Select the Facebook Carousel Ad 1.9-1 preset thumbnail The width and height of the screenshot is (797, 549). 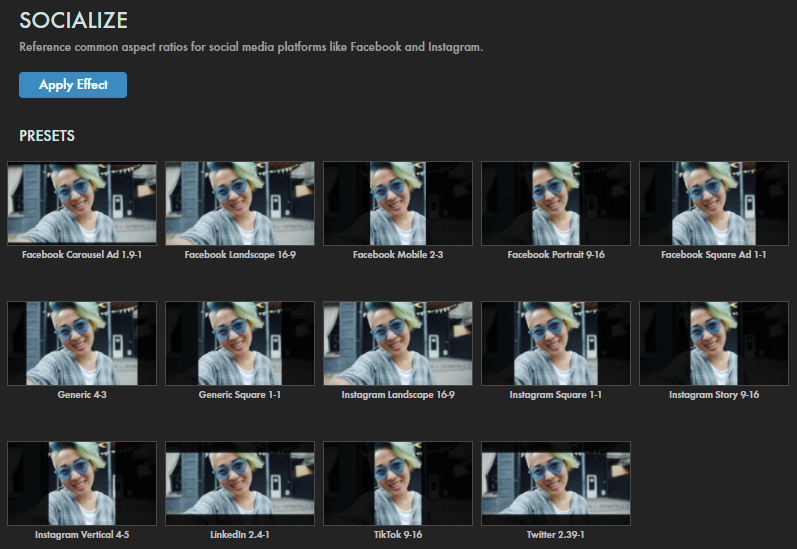[82, 203]
